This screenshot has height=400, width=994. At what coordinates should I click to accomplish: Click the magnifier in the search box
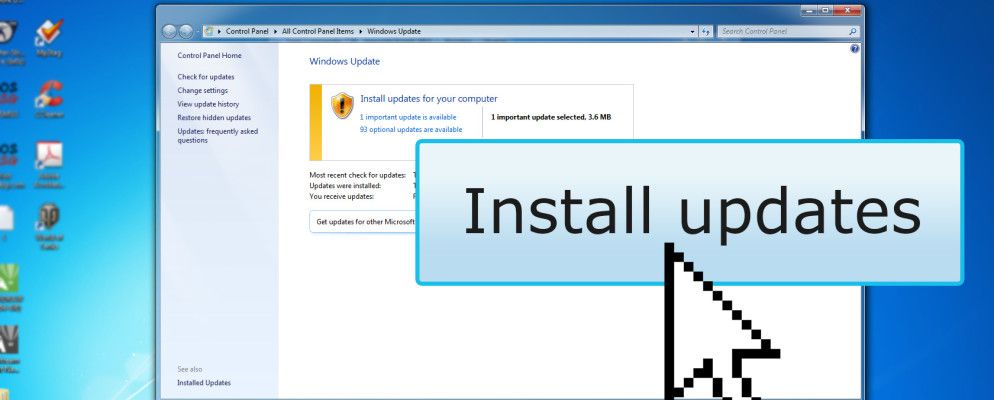[x=853, y=31]
